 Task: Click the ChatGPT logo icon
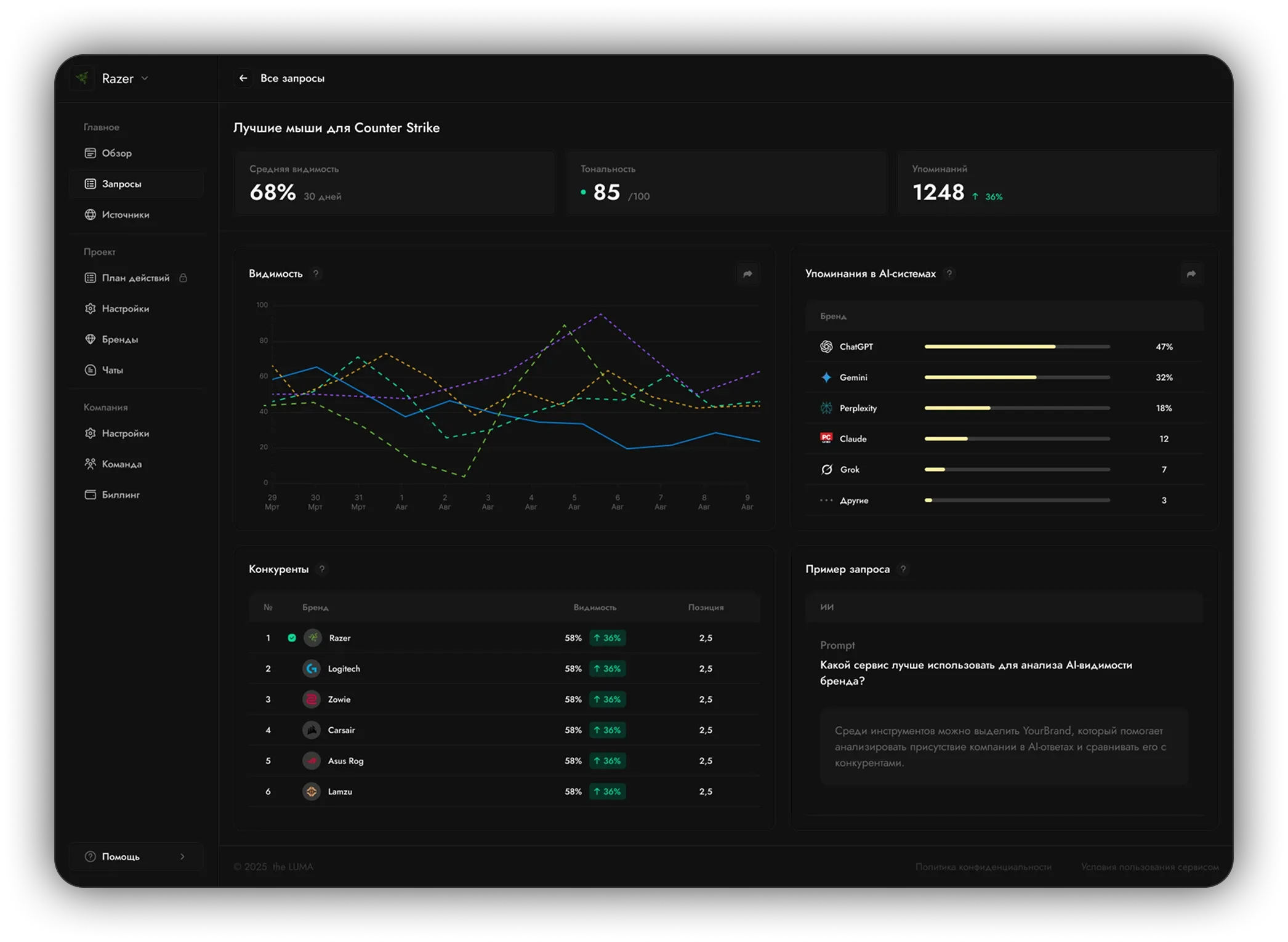(x=826, y=347)
